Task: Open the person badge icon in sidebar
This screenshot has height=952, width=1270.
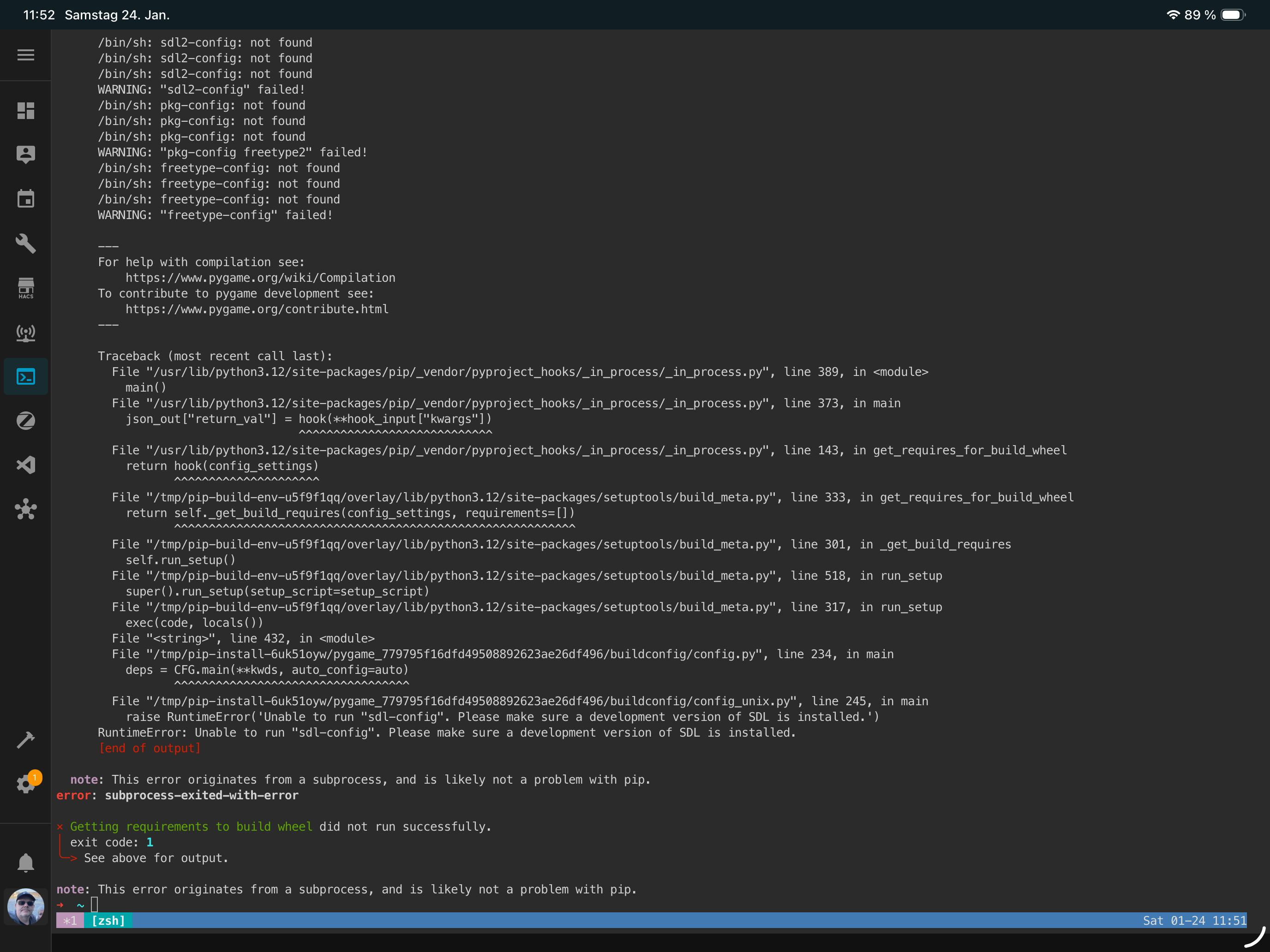Action: 25,155
